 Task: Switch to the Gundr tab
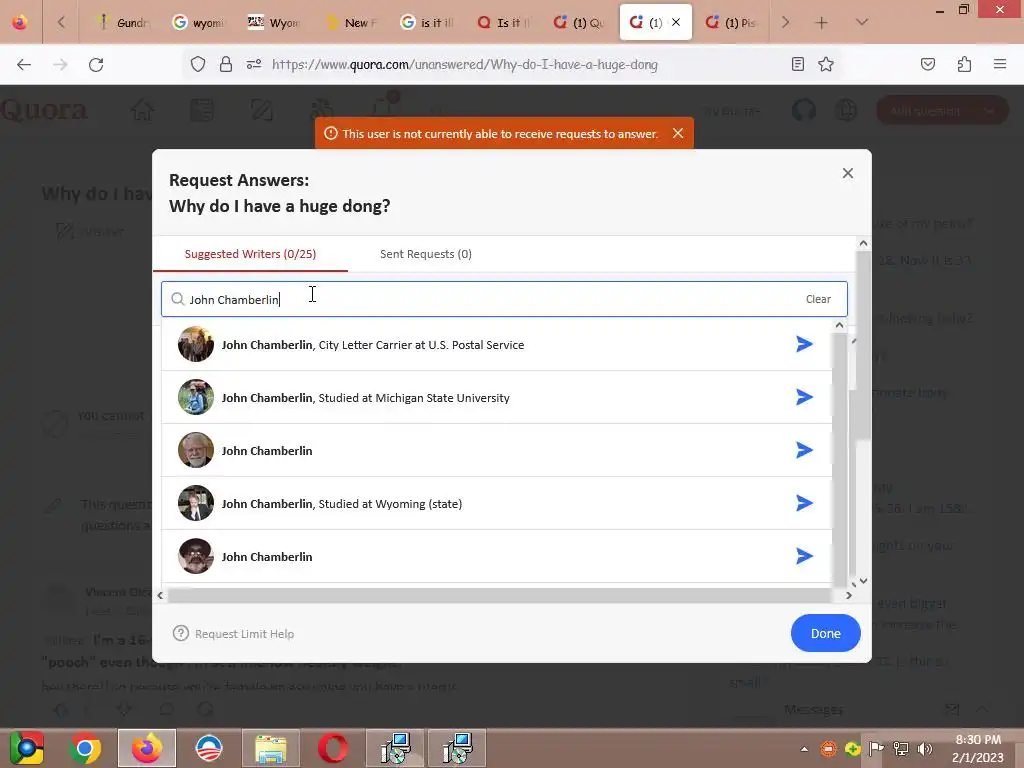pos(123,23)
